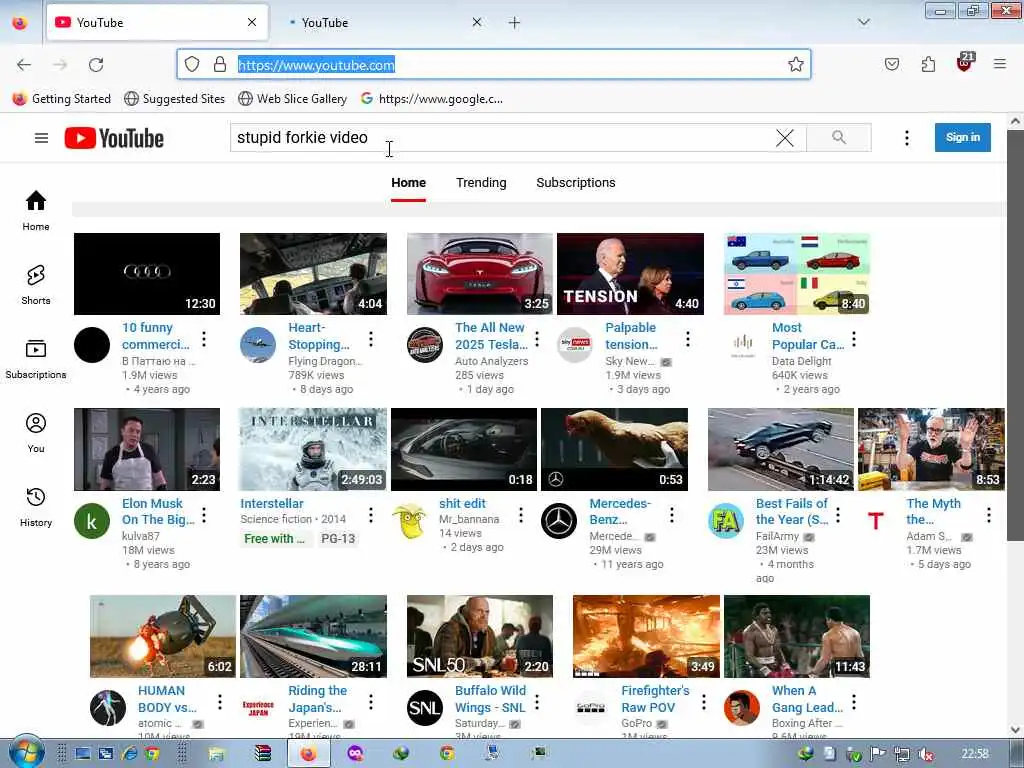Image resolution: width=1024 pixels, height=768 pixels.
Task: Open YouTube settings three-dot menu beside Sign in
Action: tap(906, 138)
